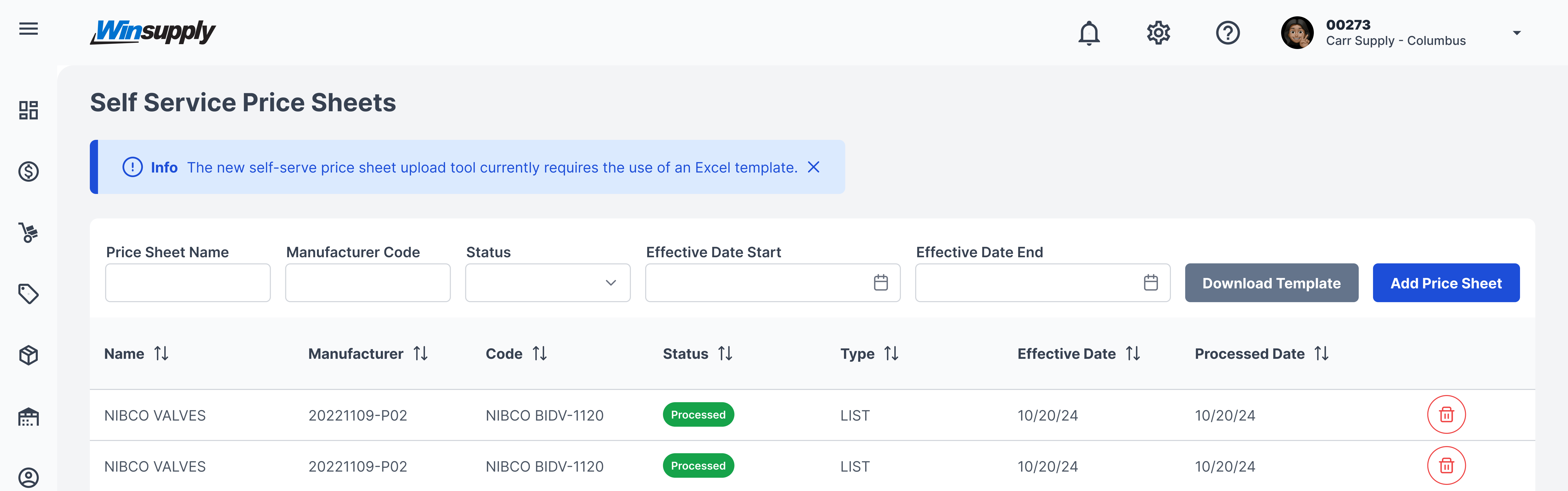This screenshot has height=491, width=1568.
Task: Click the price tag sidebar icon
Action: (x=28, y=294)
